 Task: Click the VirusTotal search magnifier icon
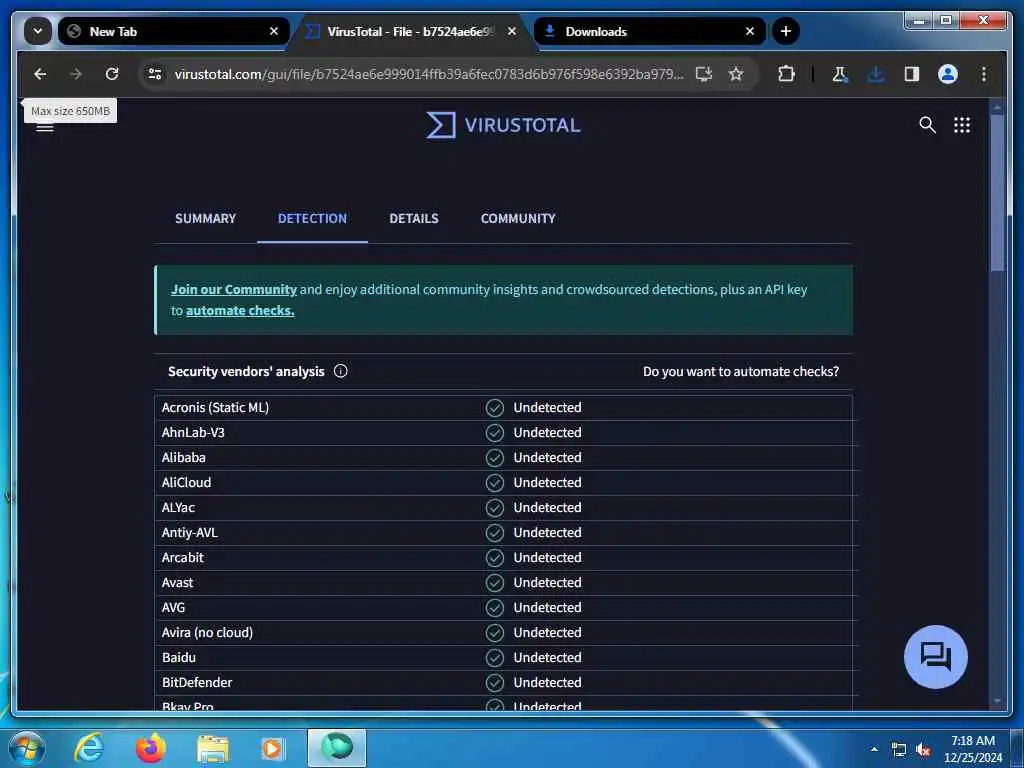click(x=927, y=125)
